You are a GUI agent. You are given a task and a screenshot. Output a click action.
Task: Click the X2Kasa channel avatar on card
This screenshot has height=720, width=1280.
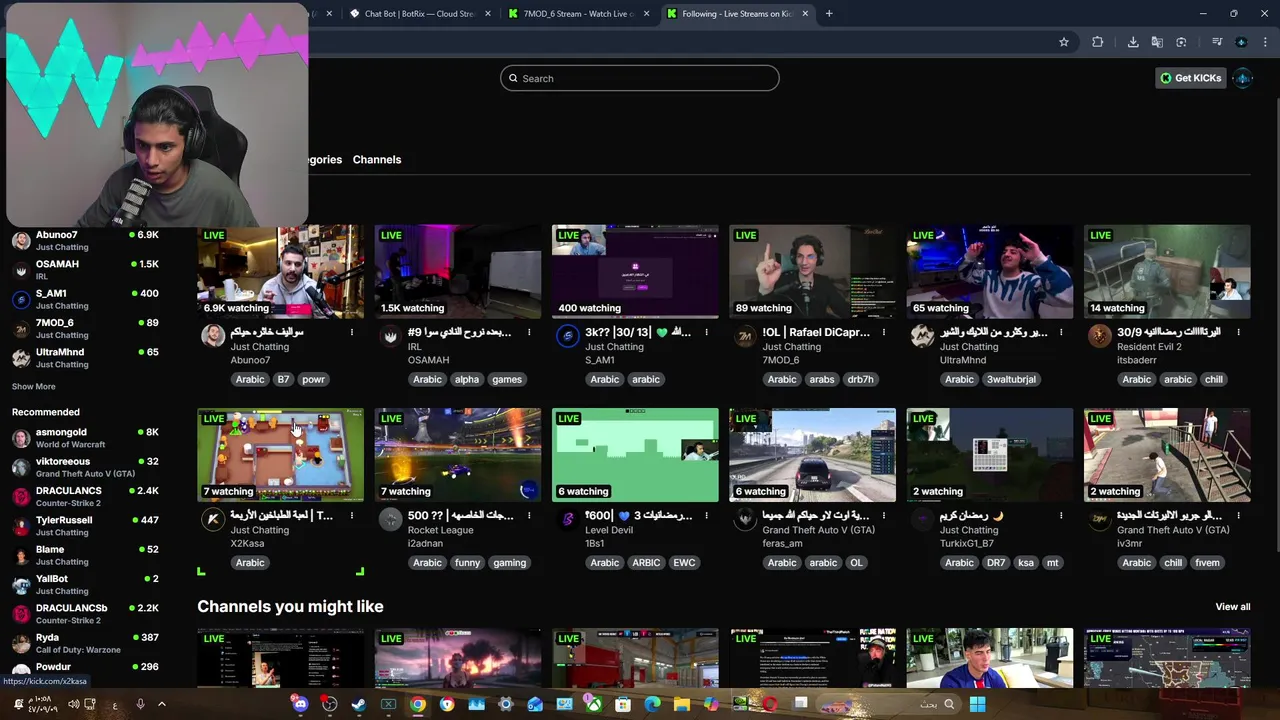(x=212, y=519)
